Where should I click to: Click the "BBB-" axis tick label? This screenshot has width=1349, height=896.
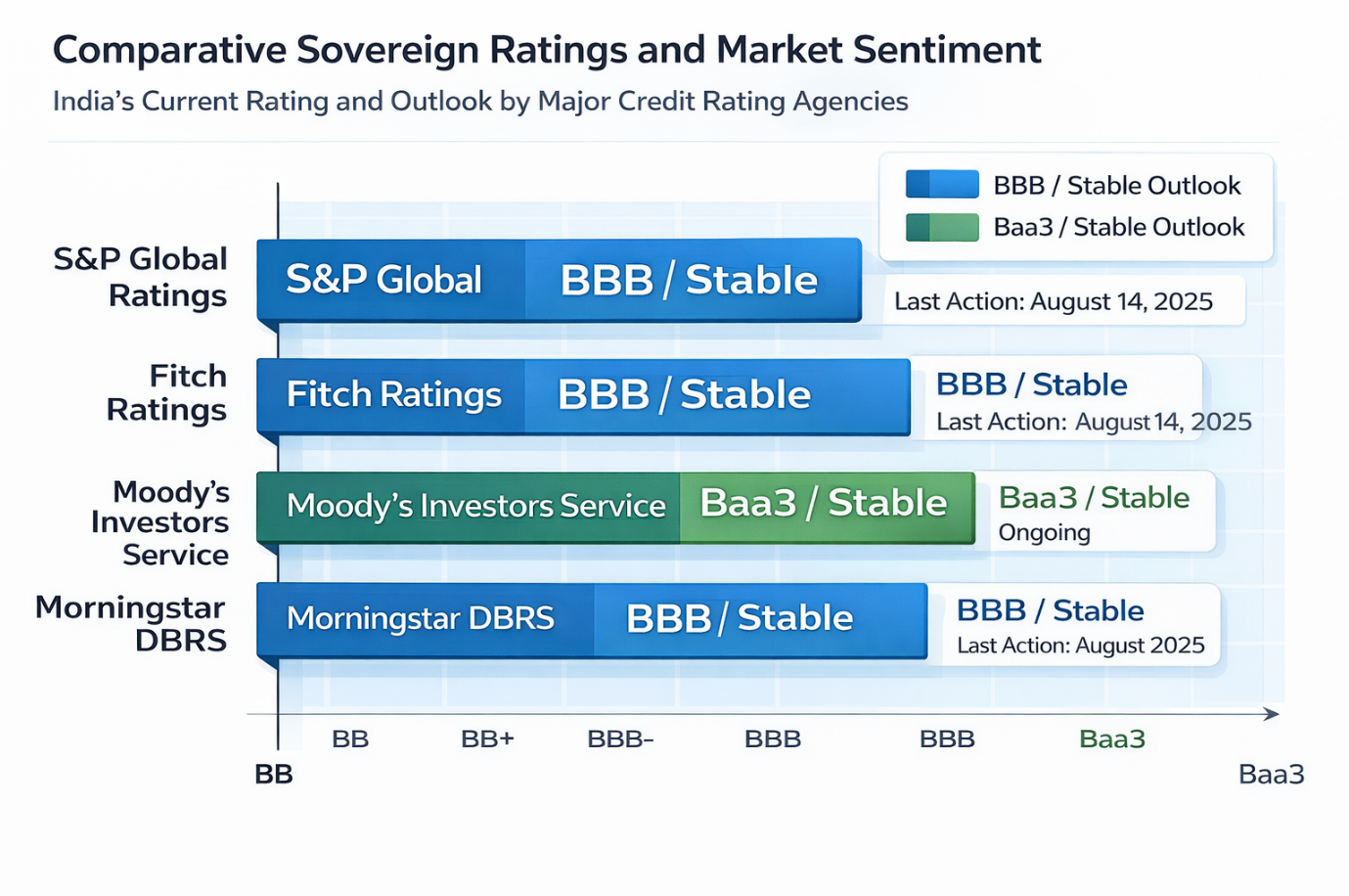coord(620,739)
